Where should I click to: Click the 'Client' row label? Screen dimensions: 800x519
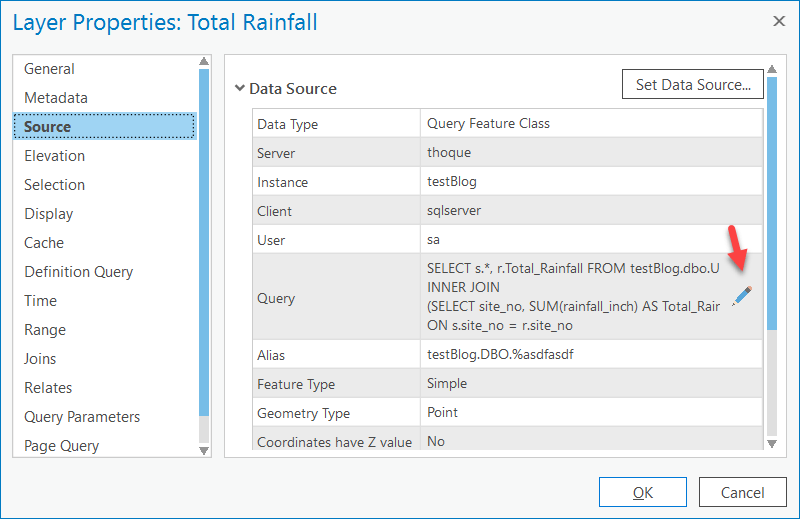click(274, 211)
